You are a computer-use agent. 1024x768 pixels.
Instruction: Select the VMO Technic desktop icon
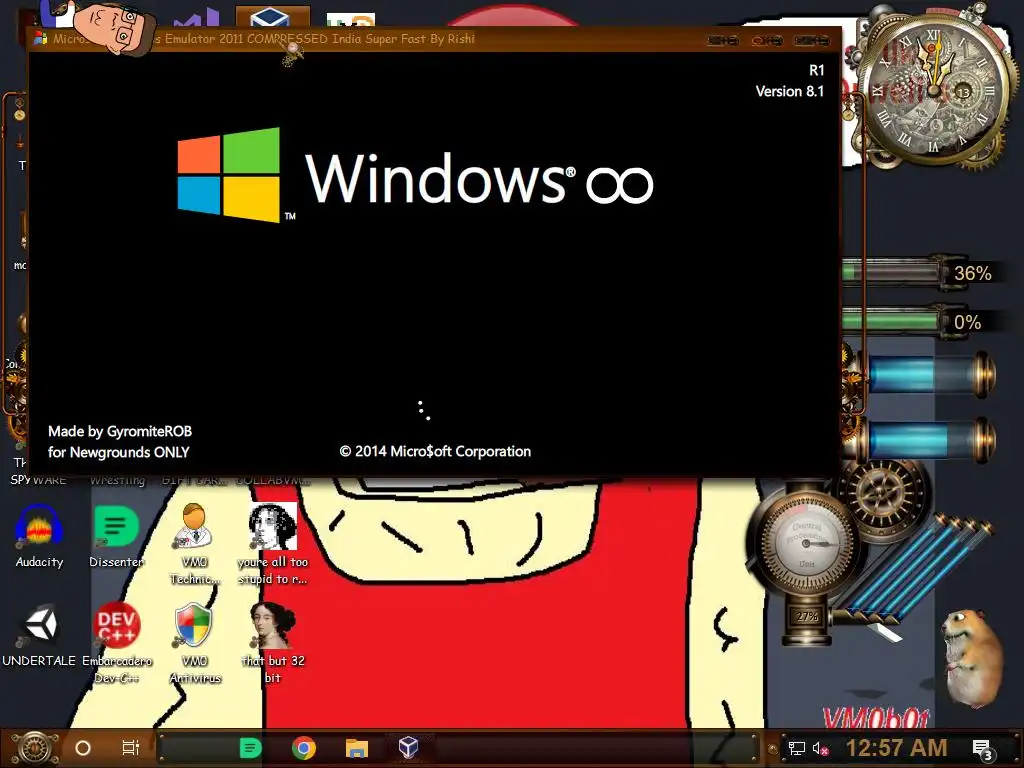[x=194, y=543]
